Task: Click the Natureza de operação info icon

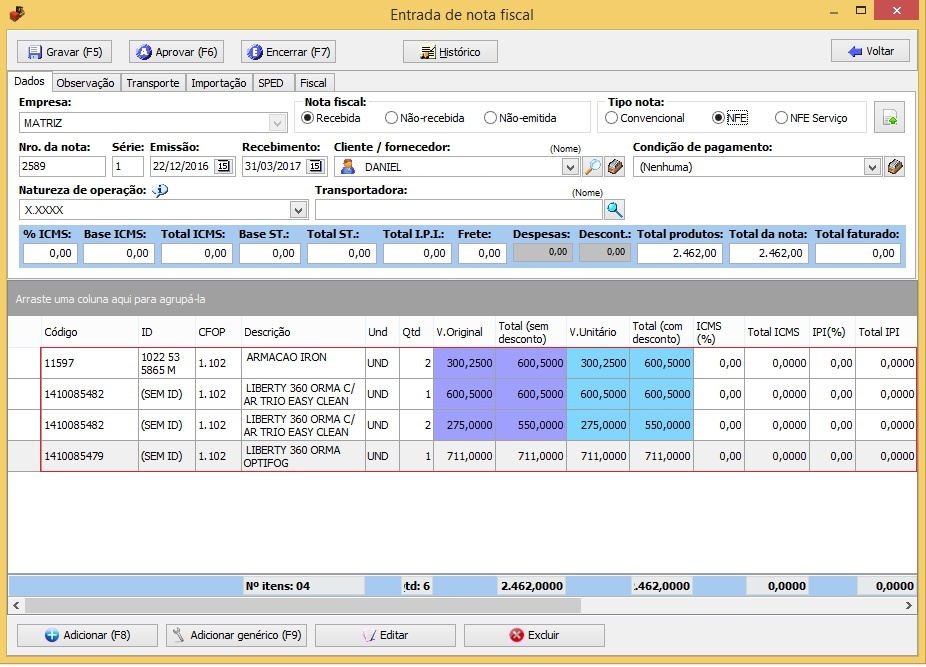Action: (x=160, y=190)
